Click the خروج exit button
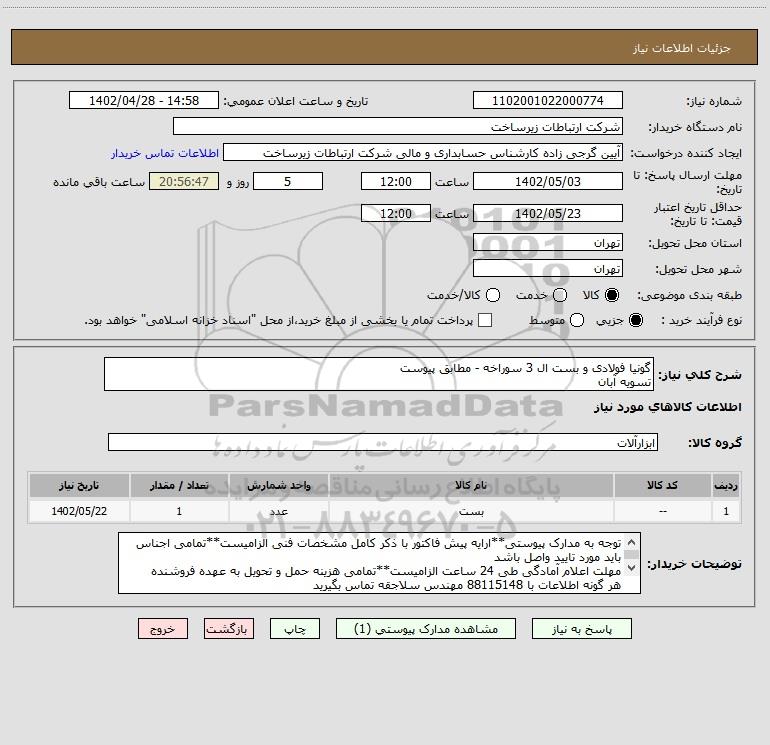 163,629
